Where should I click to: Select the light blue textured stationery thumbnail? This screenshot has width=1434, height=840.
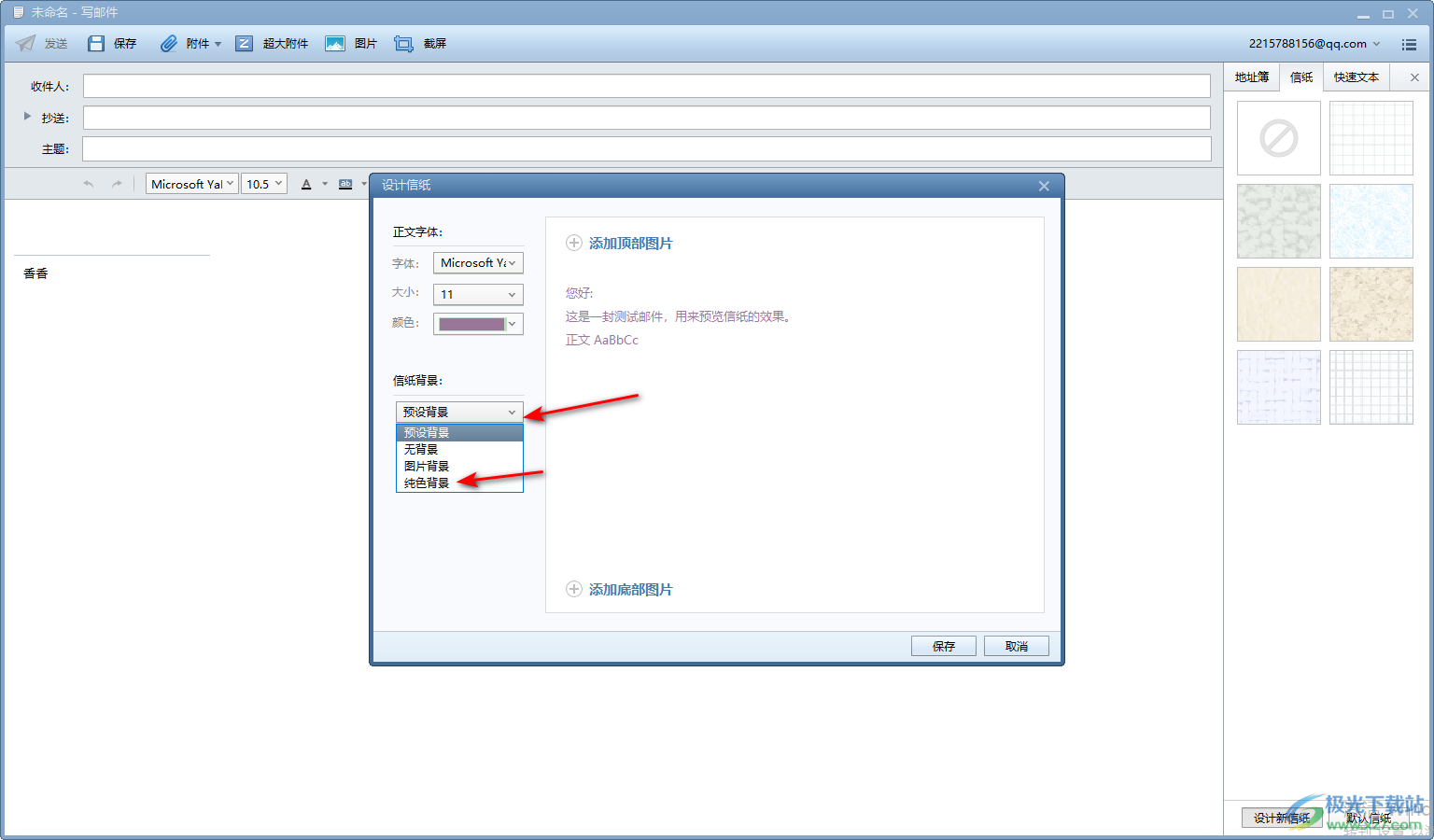tap(1371, 221)
